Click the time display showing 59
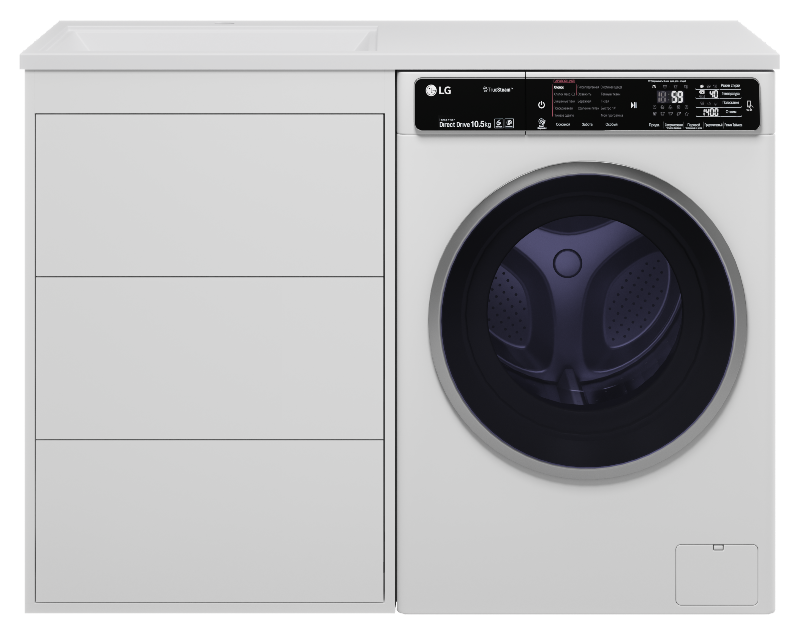The width and height of the screenshot is (800, 636). tap(673, 97)
